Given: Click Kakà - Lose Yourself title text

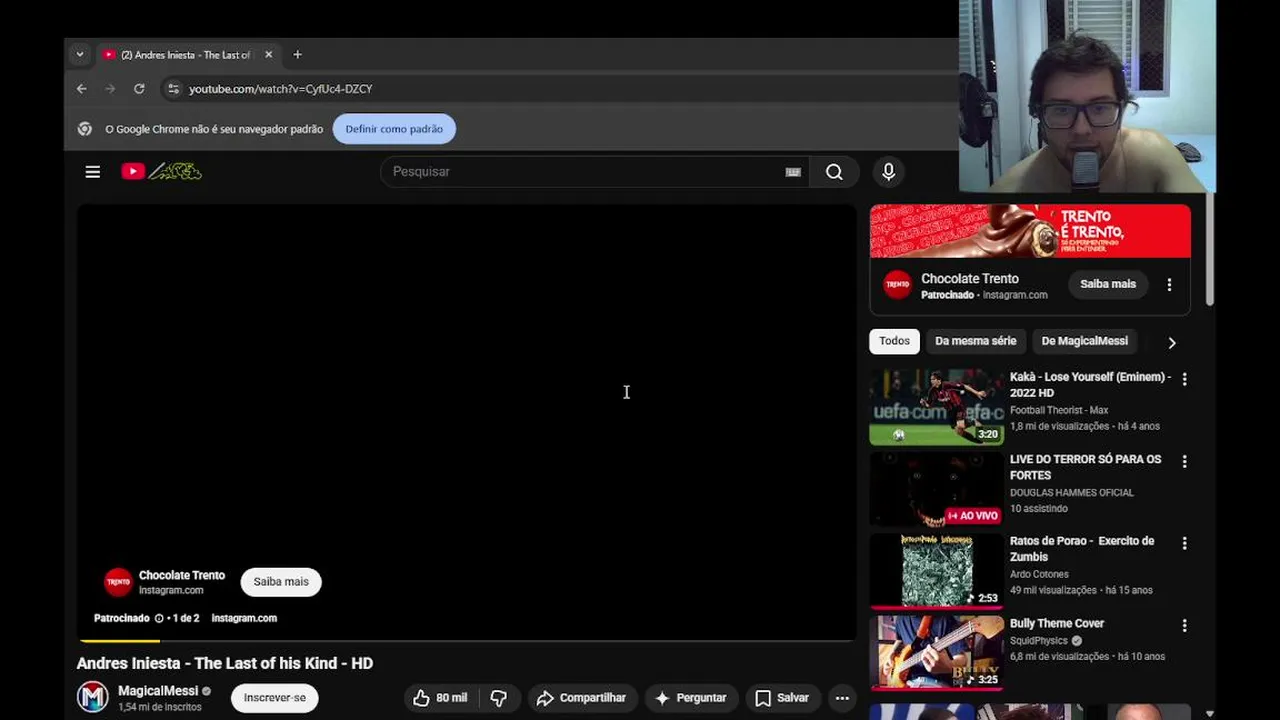Looking at the screenshot, I should coord(1090,385).
